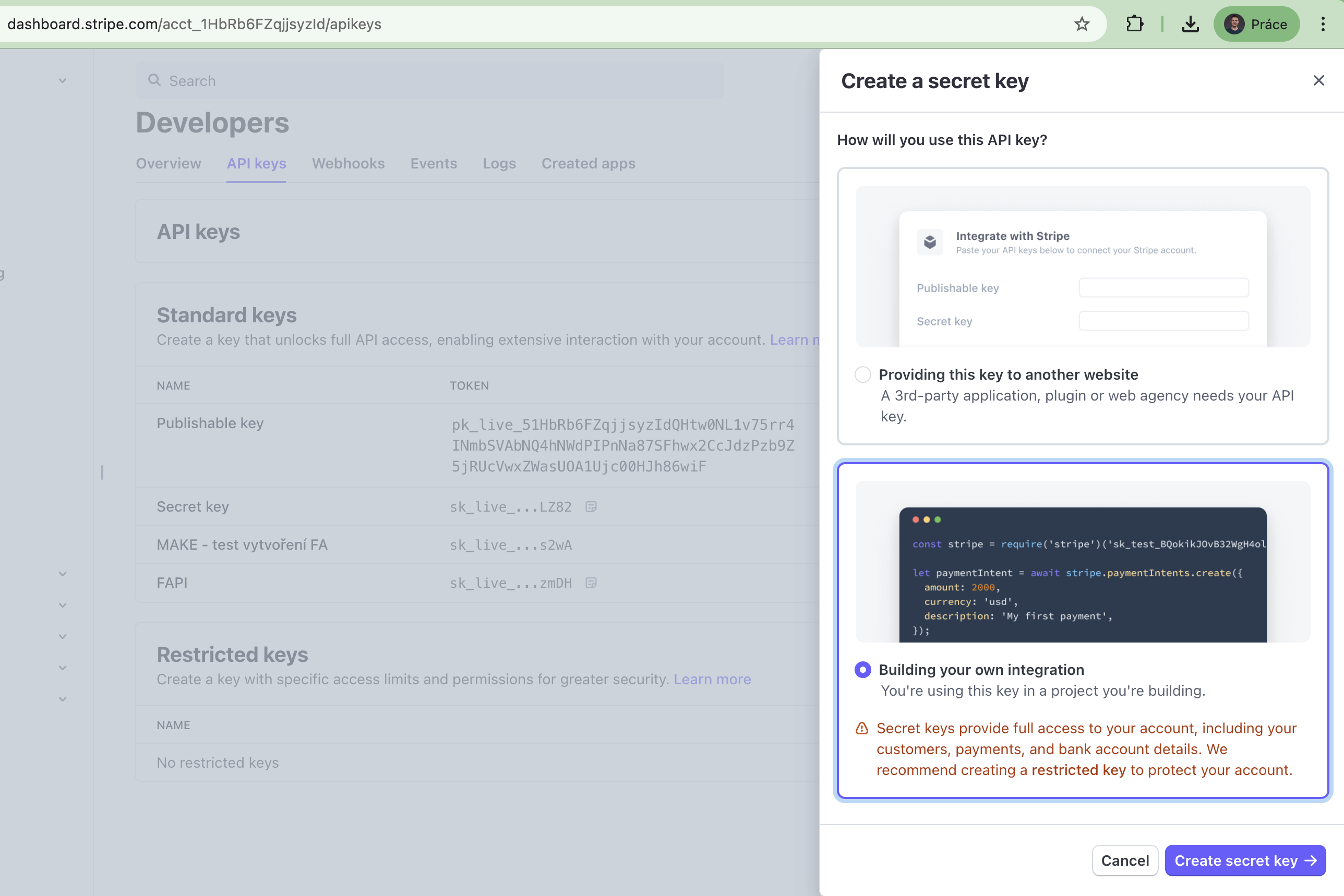Click the note icon beside FAPI token
The height and width of the screenshot is (896, 1344).
(x=591, y=583)
